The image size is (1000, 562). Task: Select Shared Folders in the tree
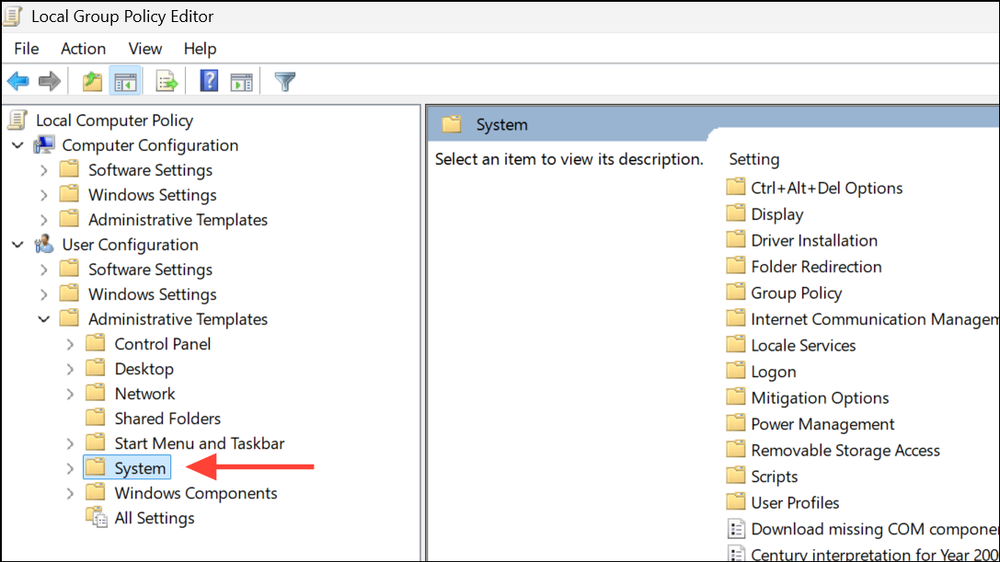[x=167, y=419]
